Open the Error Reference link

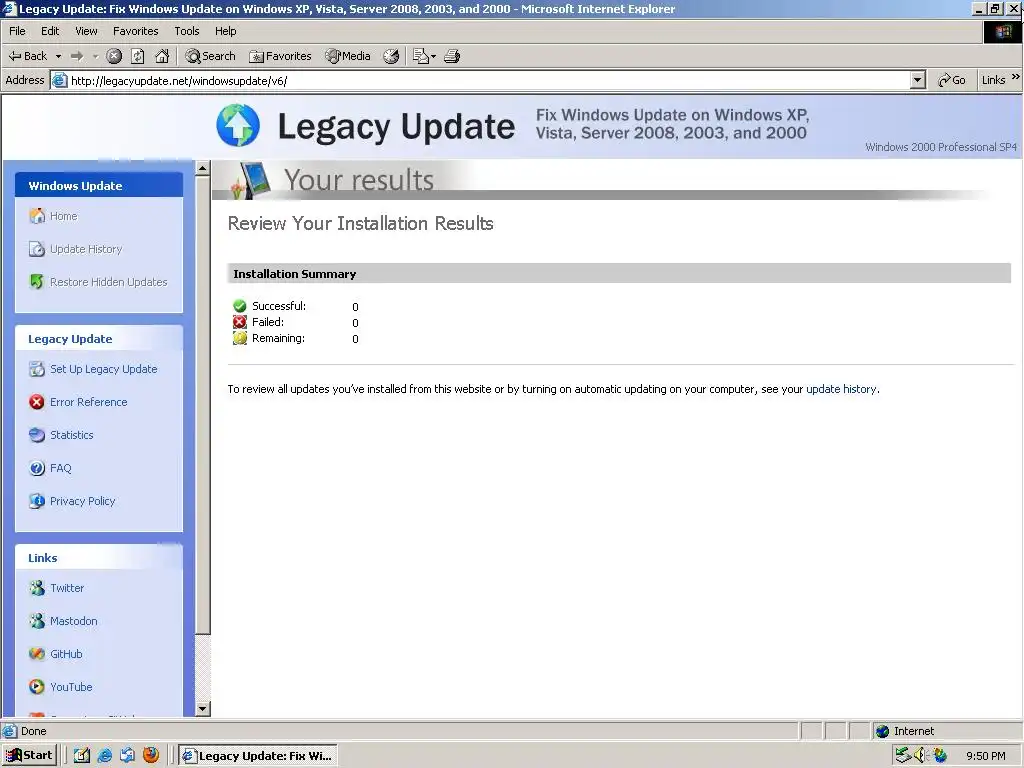(x=88, y=402)
